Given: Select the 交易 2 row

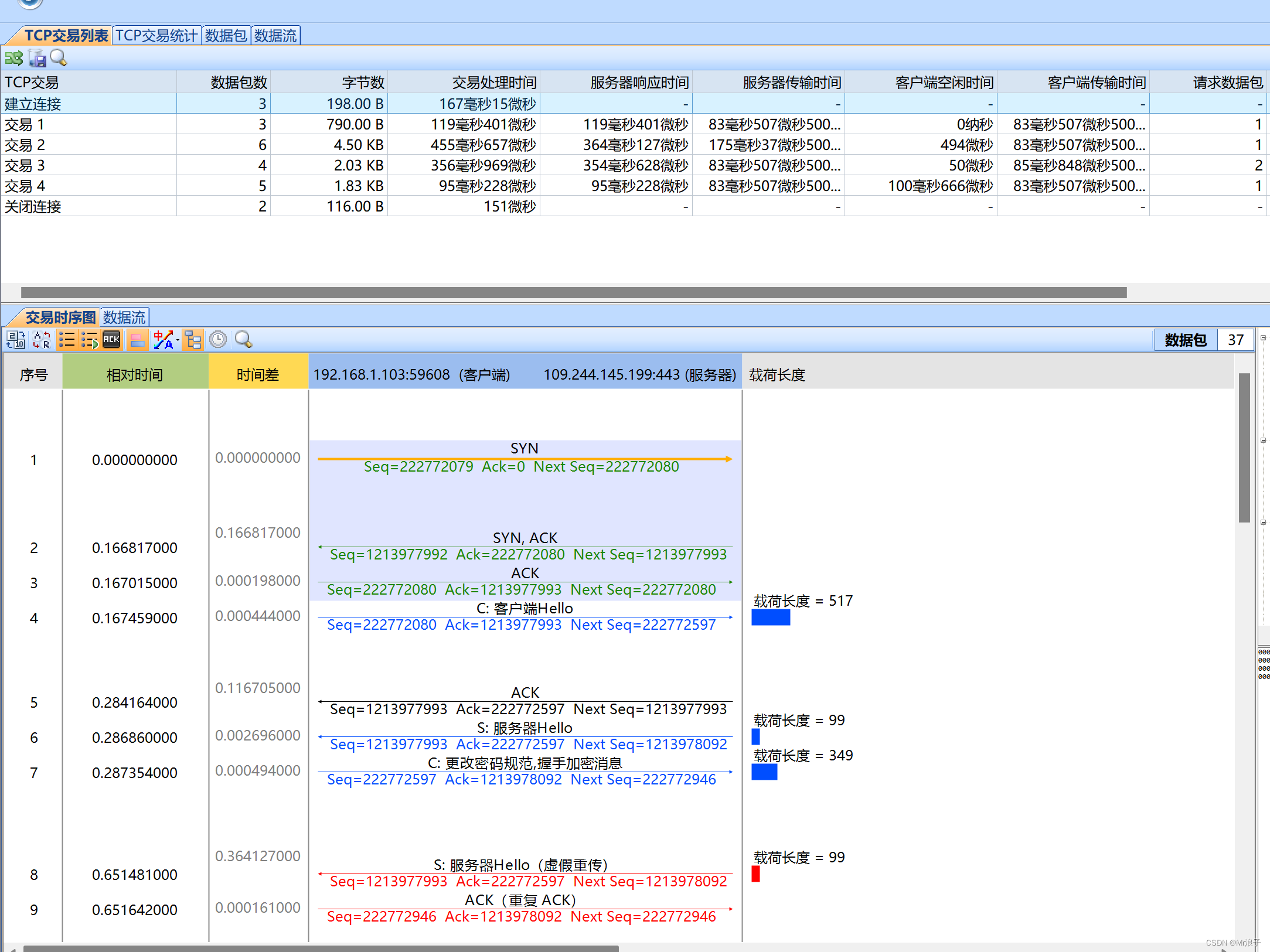Looking at the screenshot, I should (x=25, y=145).
